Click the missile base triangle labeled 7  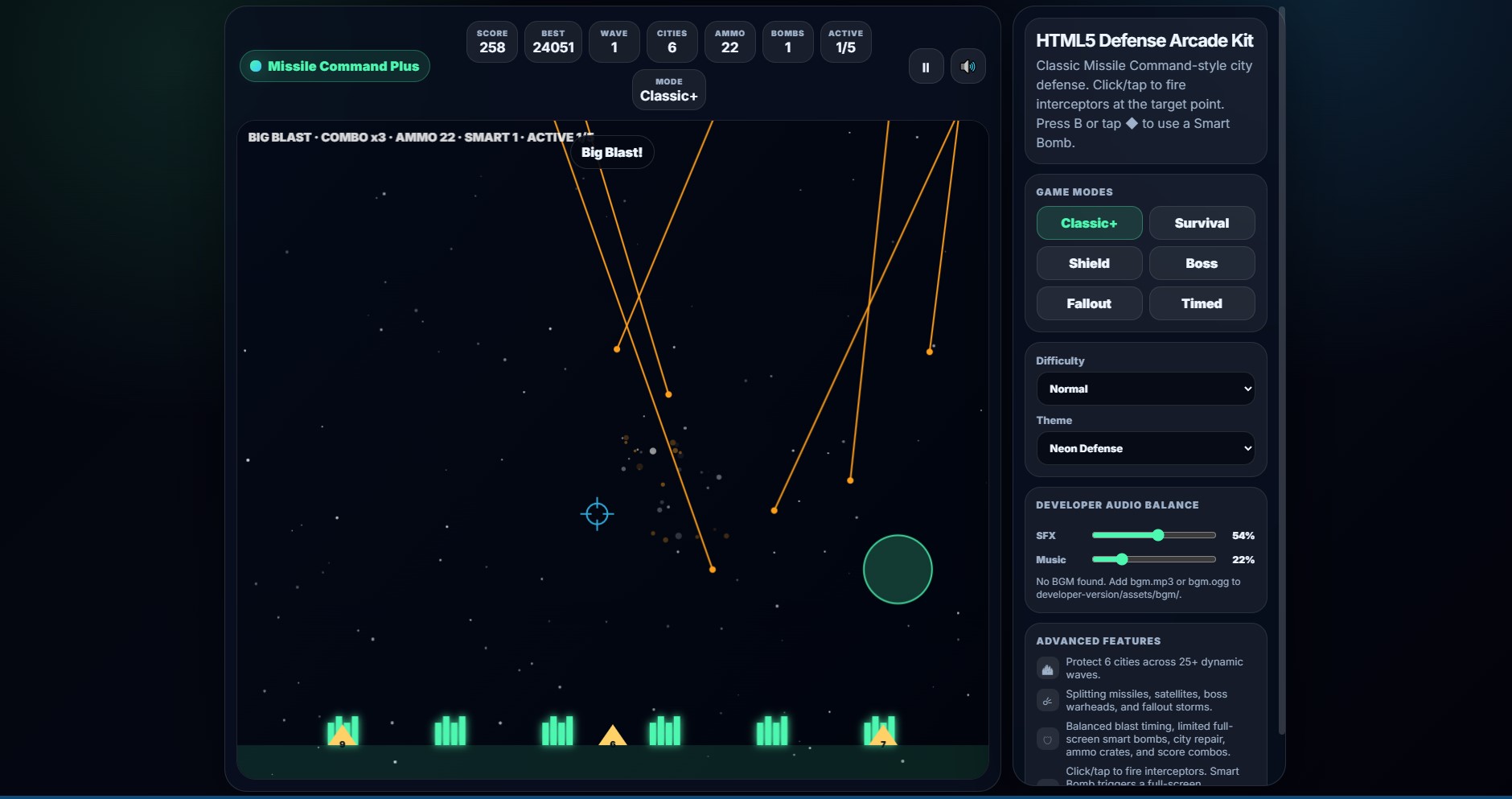coord(883,735)
